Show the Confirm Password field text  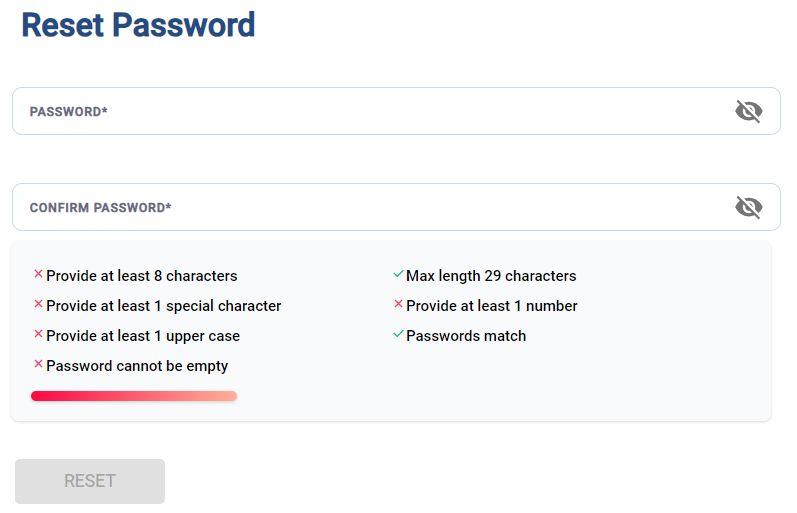748,207
